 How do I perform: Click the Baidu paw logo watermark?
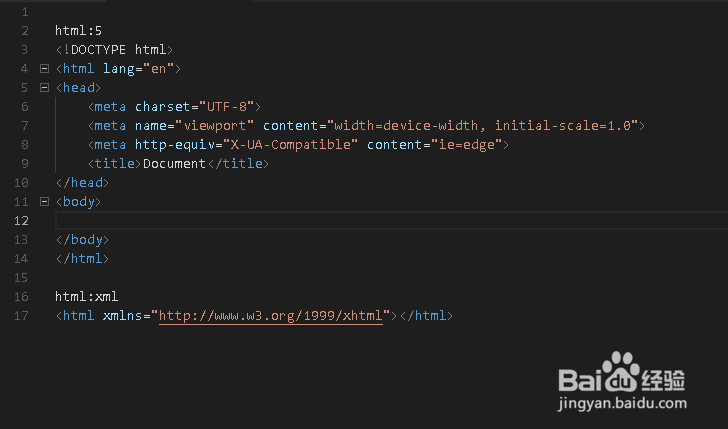click(621, 372)
